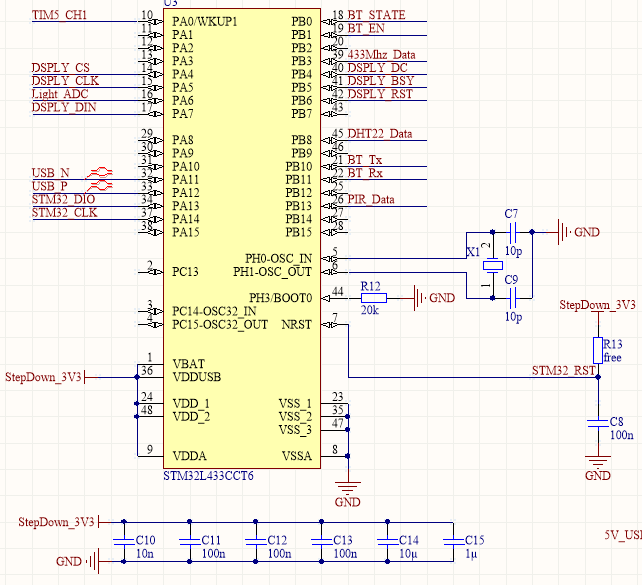Click the PH0-OSC_IN pin label
Screen dimensions: 642x585
click(x=278, y=259)
